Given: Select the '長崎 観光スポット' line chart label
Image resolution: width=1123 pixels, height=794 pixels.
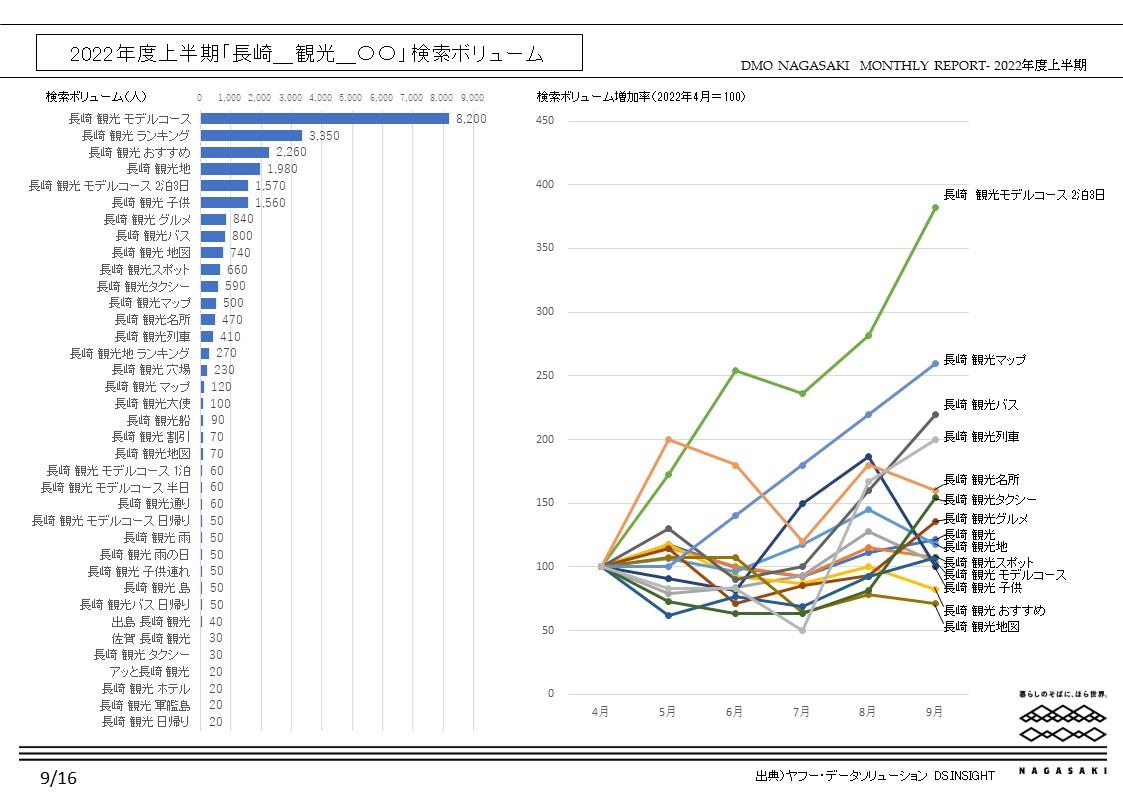Looking at the screenshot, I should point(988,563).
